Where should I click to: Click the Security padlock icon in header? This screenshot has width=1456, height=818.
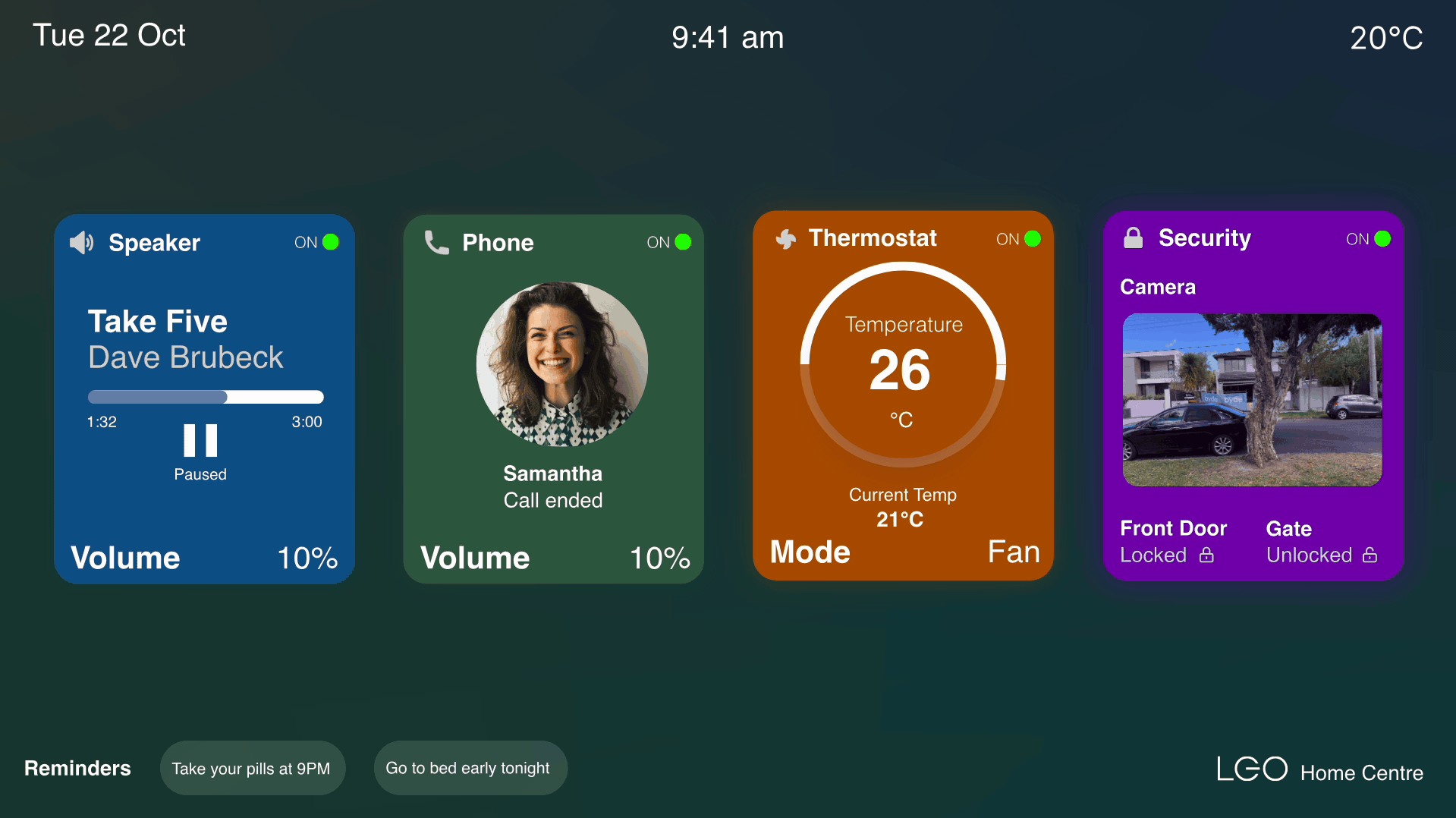pos(1133,238)
